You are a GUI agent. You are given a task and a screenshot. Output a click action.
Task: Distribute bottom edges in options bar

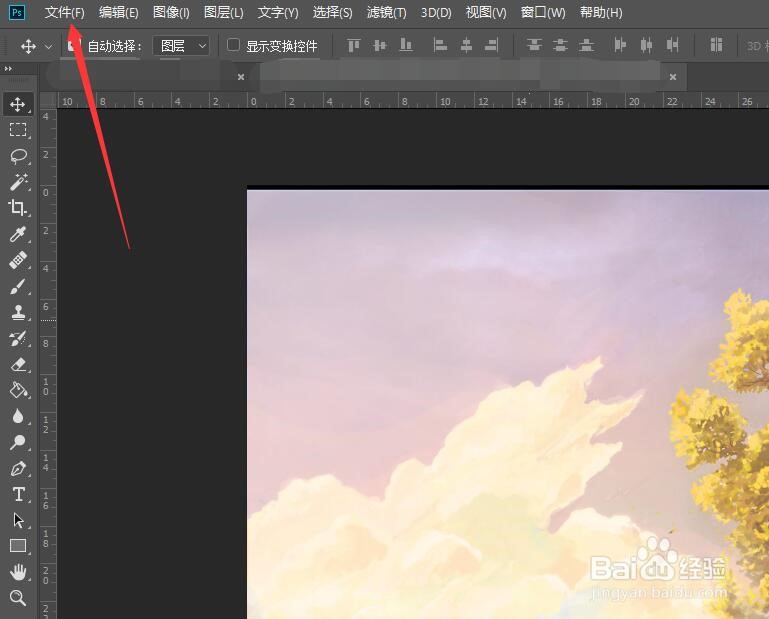coord(586,46)
